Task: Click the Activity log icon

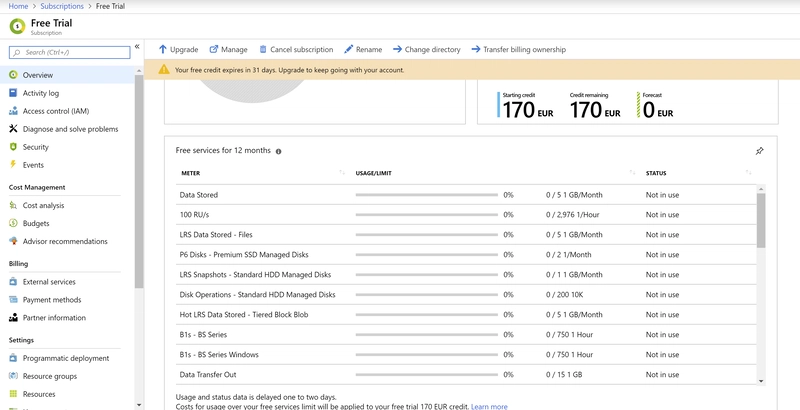Action: (x=13, y=93)
